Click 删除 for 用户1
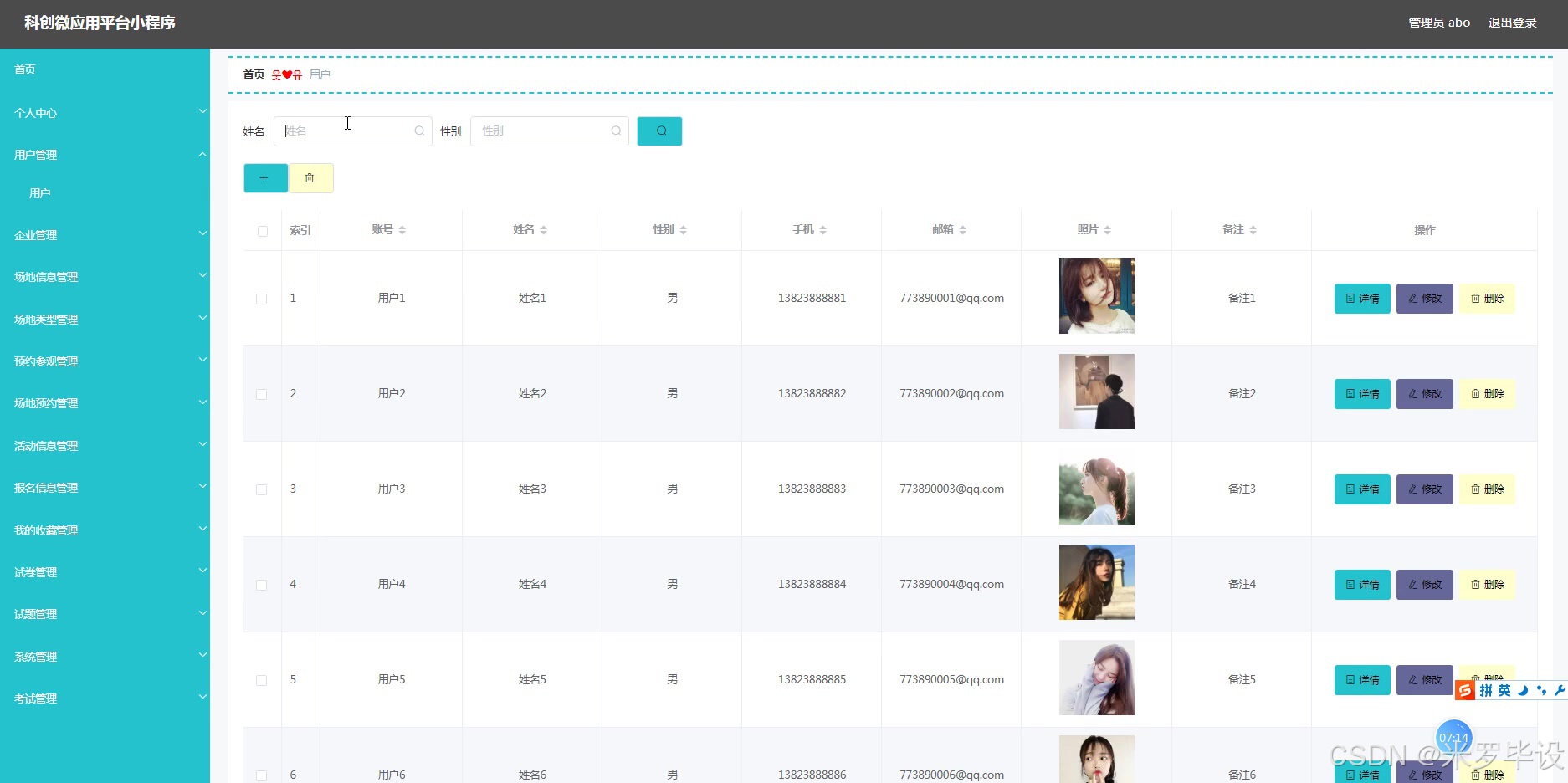 1488,299
